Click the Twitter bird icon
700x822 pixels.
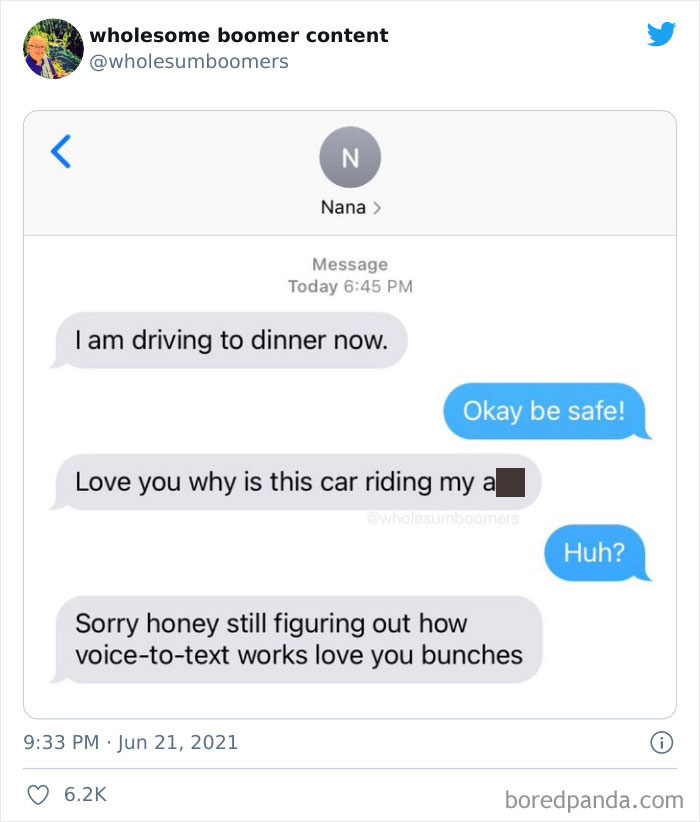coord(662,33)
